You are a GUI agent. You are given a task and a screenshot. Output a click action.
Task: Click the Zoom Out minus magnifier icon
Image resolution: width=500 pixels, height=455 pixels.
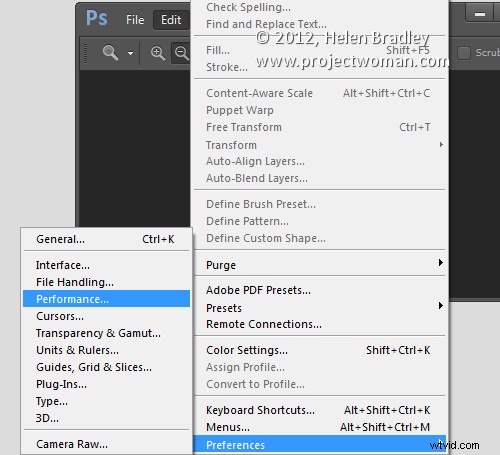(x=182, y=53)
